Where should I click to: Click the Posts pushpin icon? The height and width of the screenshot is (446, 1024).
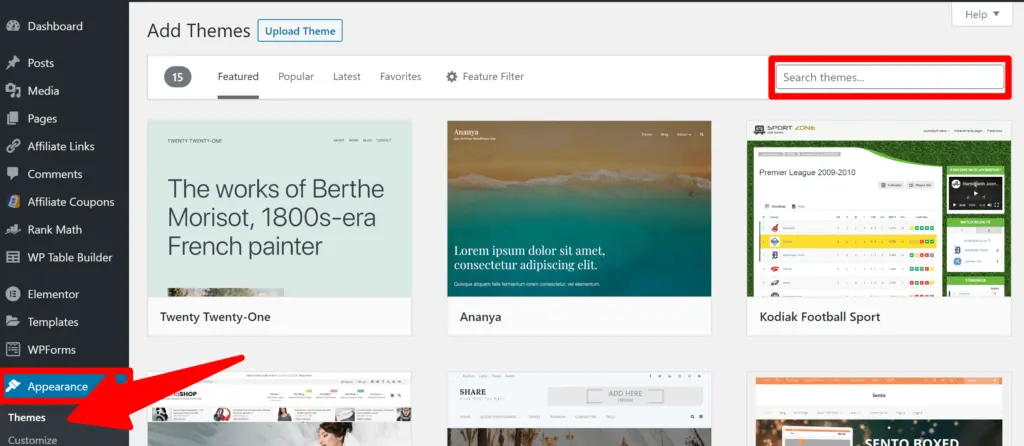coord(12,63)
